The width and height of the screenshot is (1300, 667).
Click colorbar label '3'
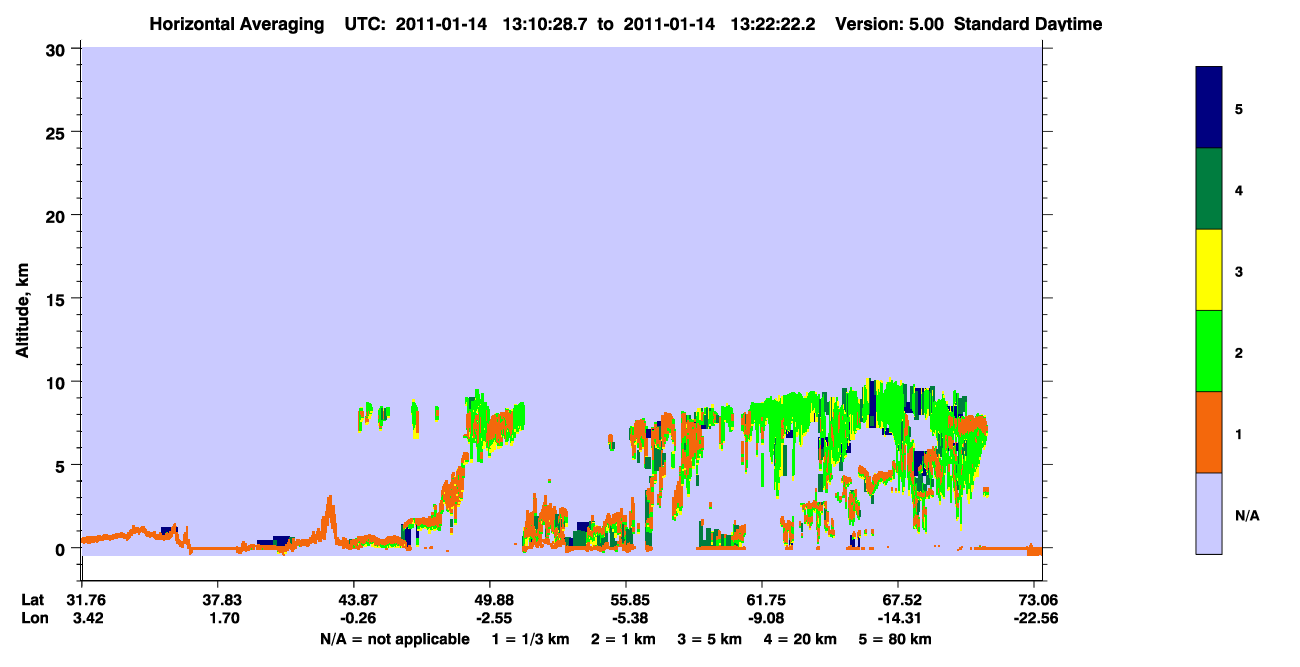click(x=1239, y=271)
